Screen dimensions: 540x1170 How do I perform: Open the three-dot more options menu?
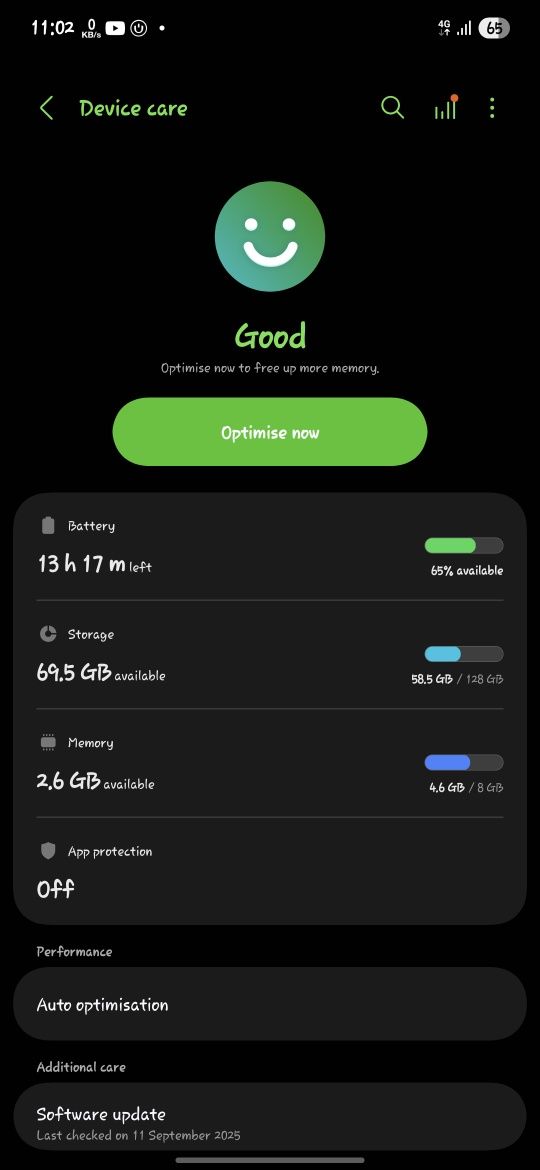coord(492,108)
